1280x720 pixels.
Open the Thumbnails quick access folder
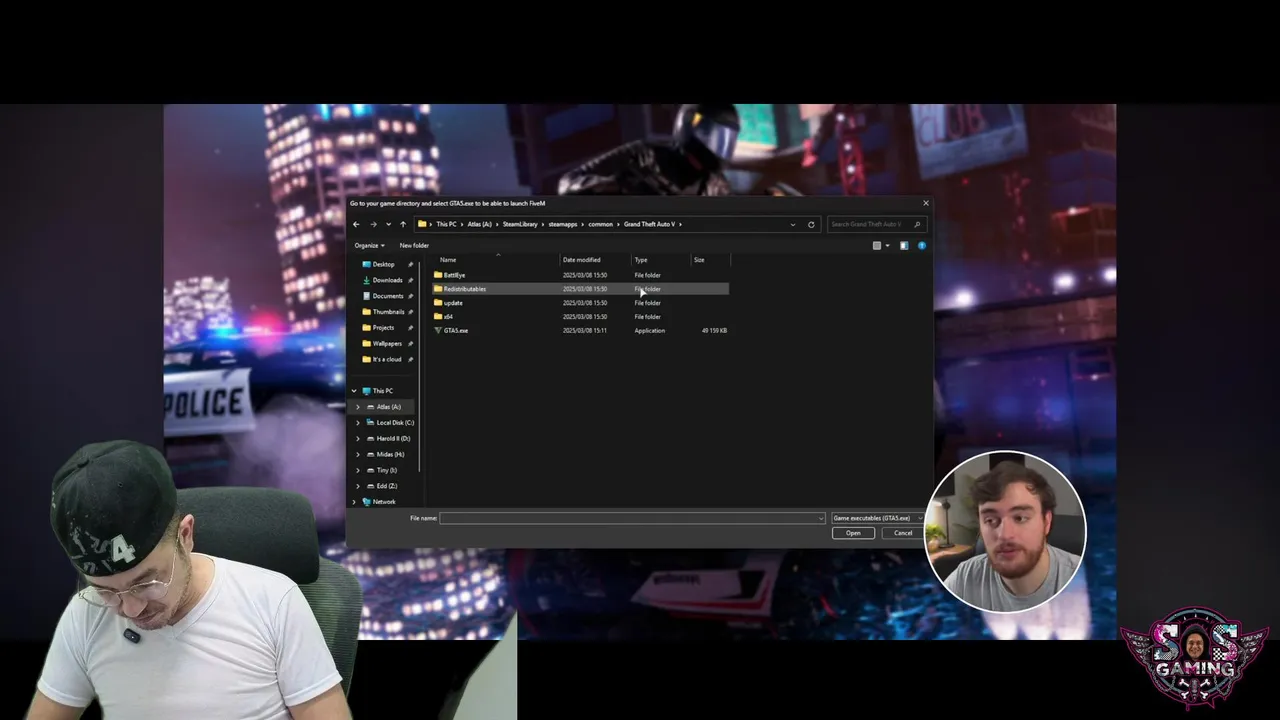pos(388,312)
